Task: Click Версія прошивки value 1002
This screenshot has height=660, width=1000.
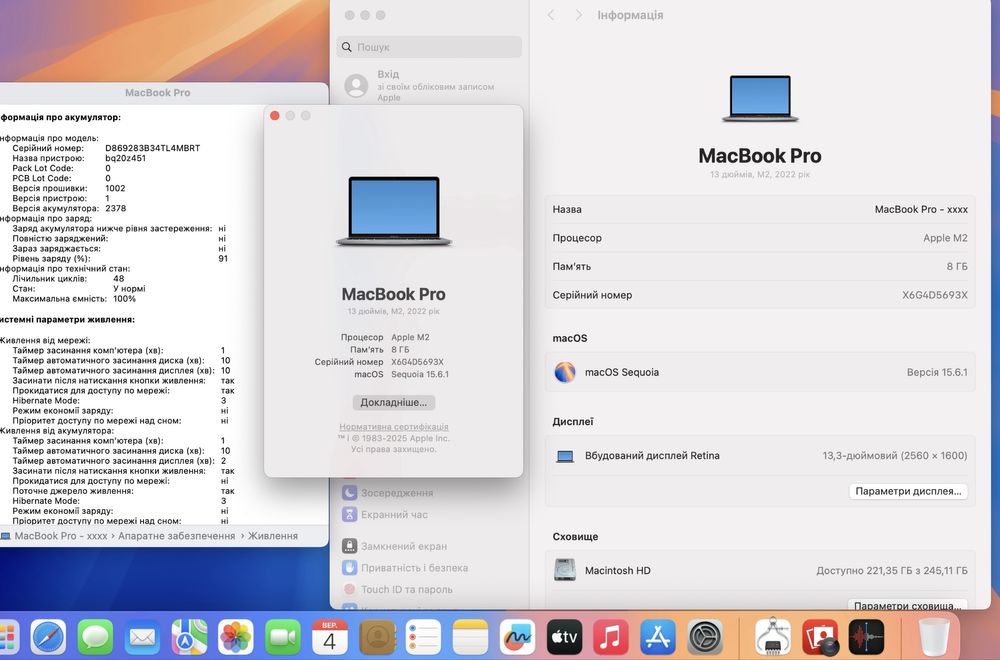Action: (115, 188)
